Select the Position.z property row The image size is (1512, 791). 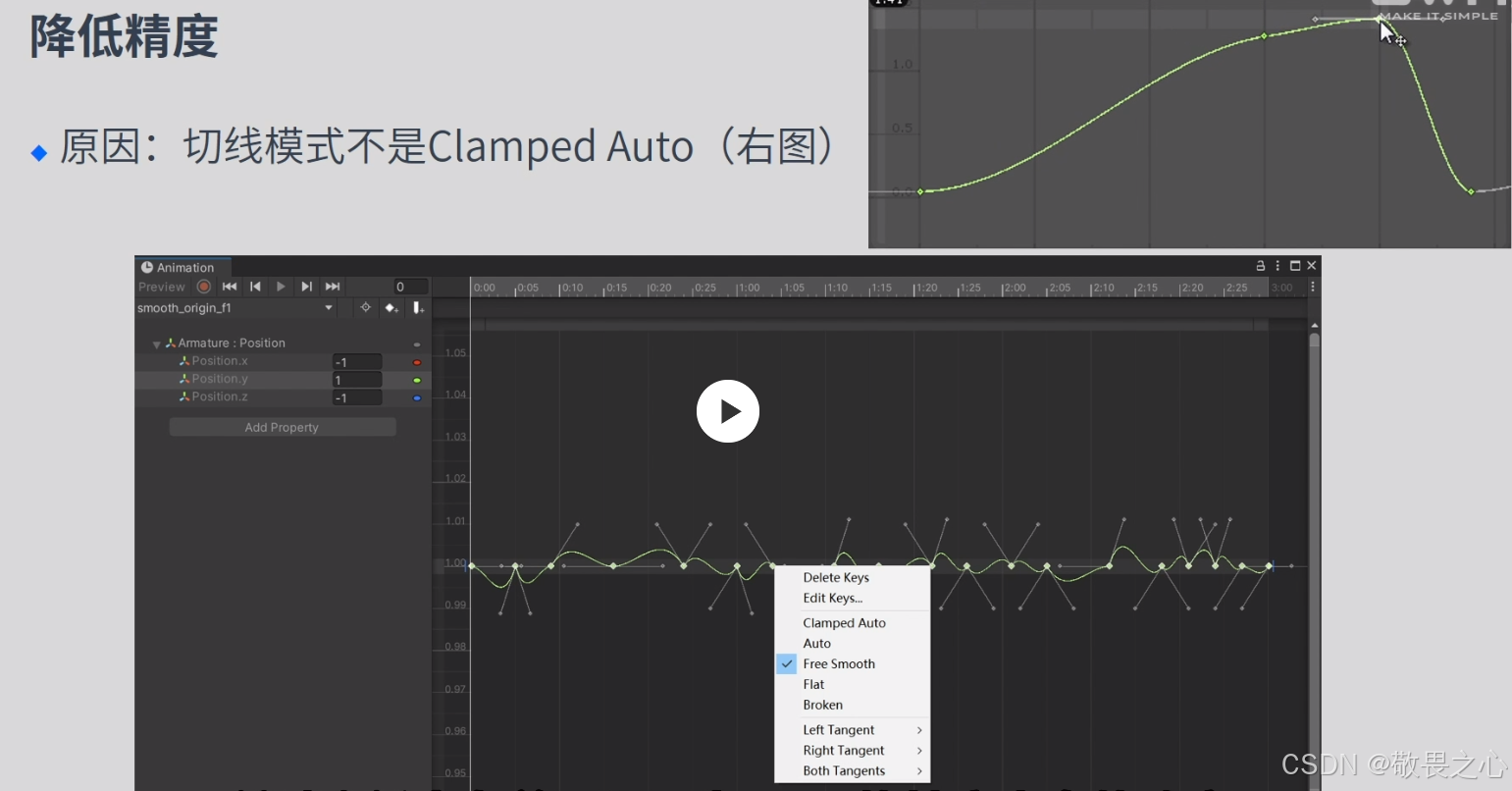(x=283, y=396)
